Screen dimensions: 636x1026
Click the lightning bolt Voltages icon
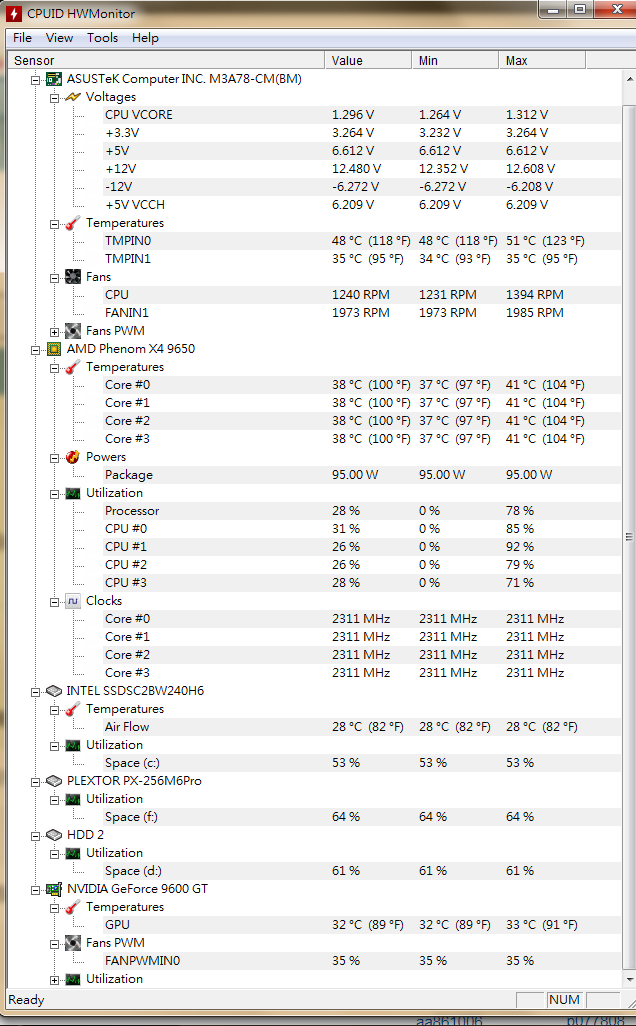tap(72, 97)
